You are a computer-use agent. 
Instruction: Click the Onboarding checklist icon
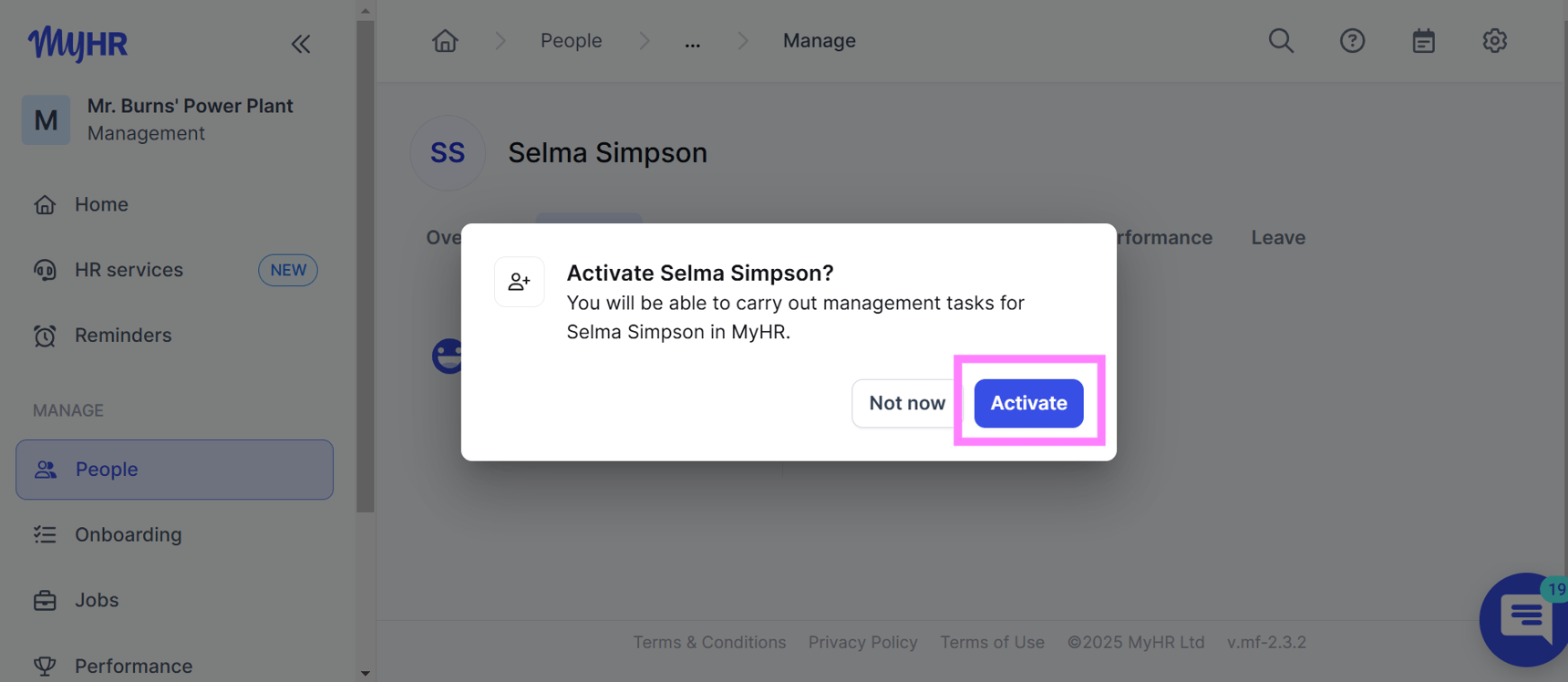tap(45, 534)
